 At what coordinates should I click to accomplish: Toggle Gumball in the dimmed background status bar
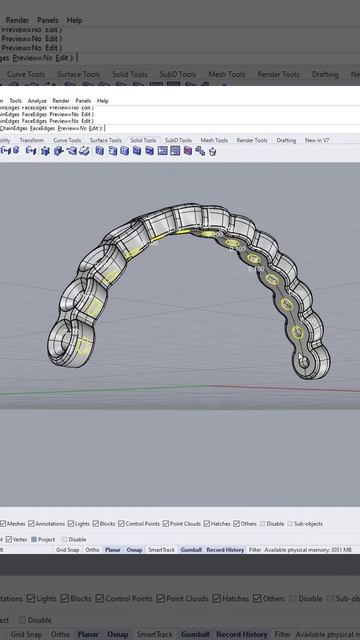click(x=195, y=634)
